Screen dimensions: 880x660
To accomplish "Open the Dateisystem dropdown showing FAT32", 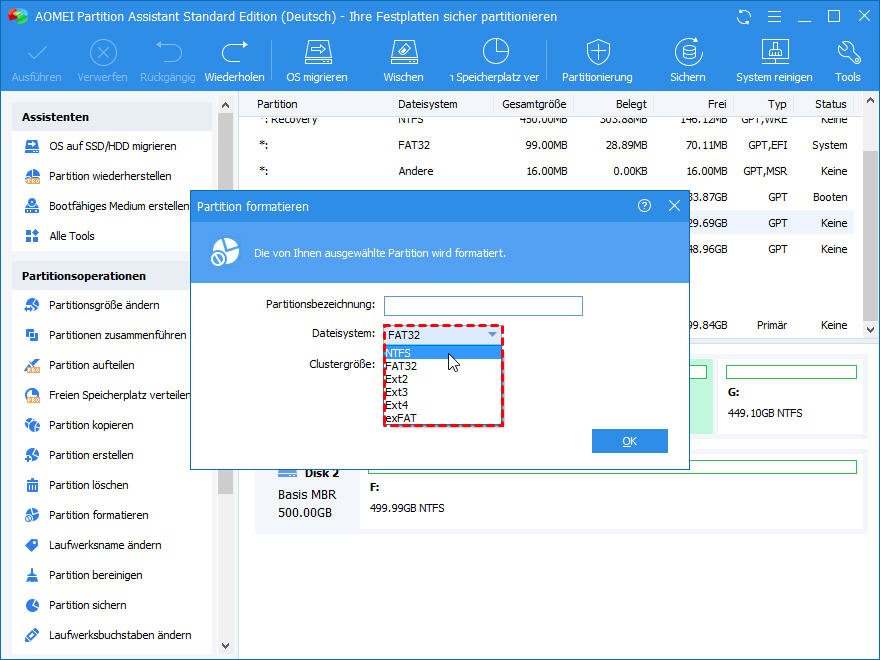I will 443,335.
